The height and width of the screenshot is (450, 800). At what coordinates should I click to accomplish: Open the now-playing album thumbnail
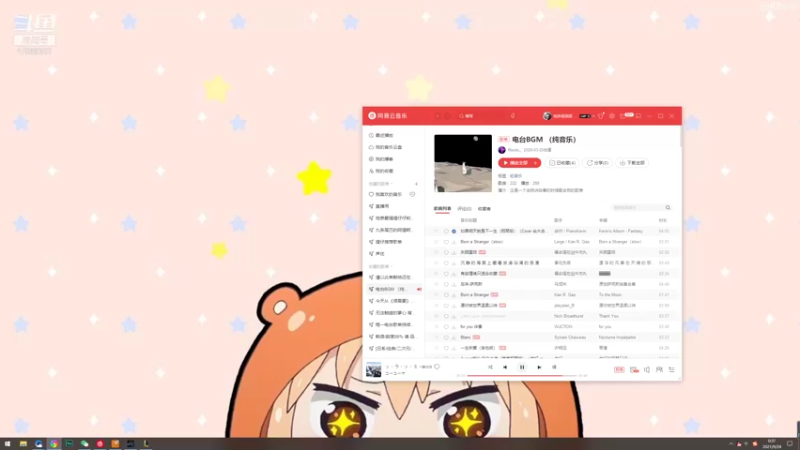point(373,369)
